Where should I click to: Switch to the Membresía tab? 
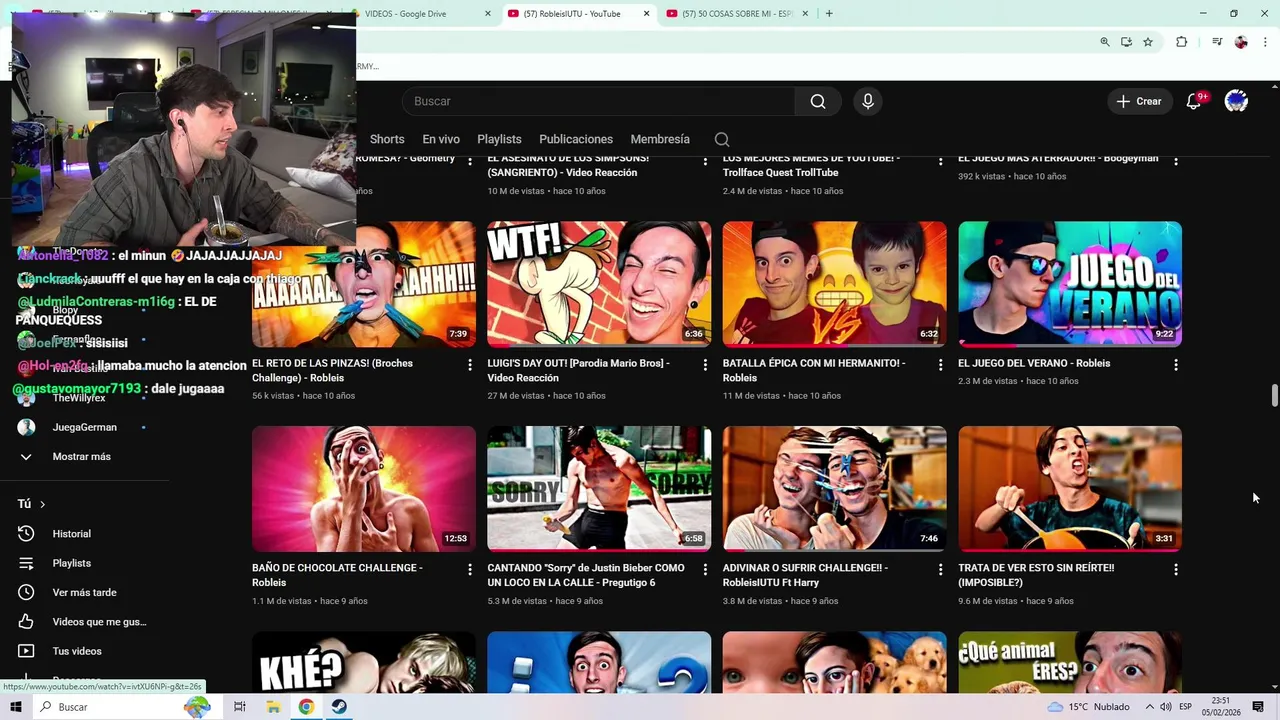[660, 139]
